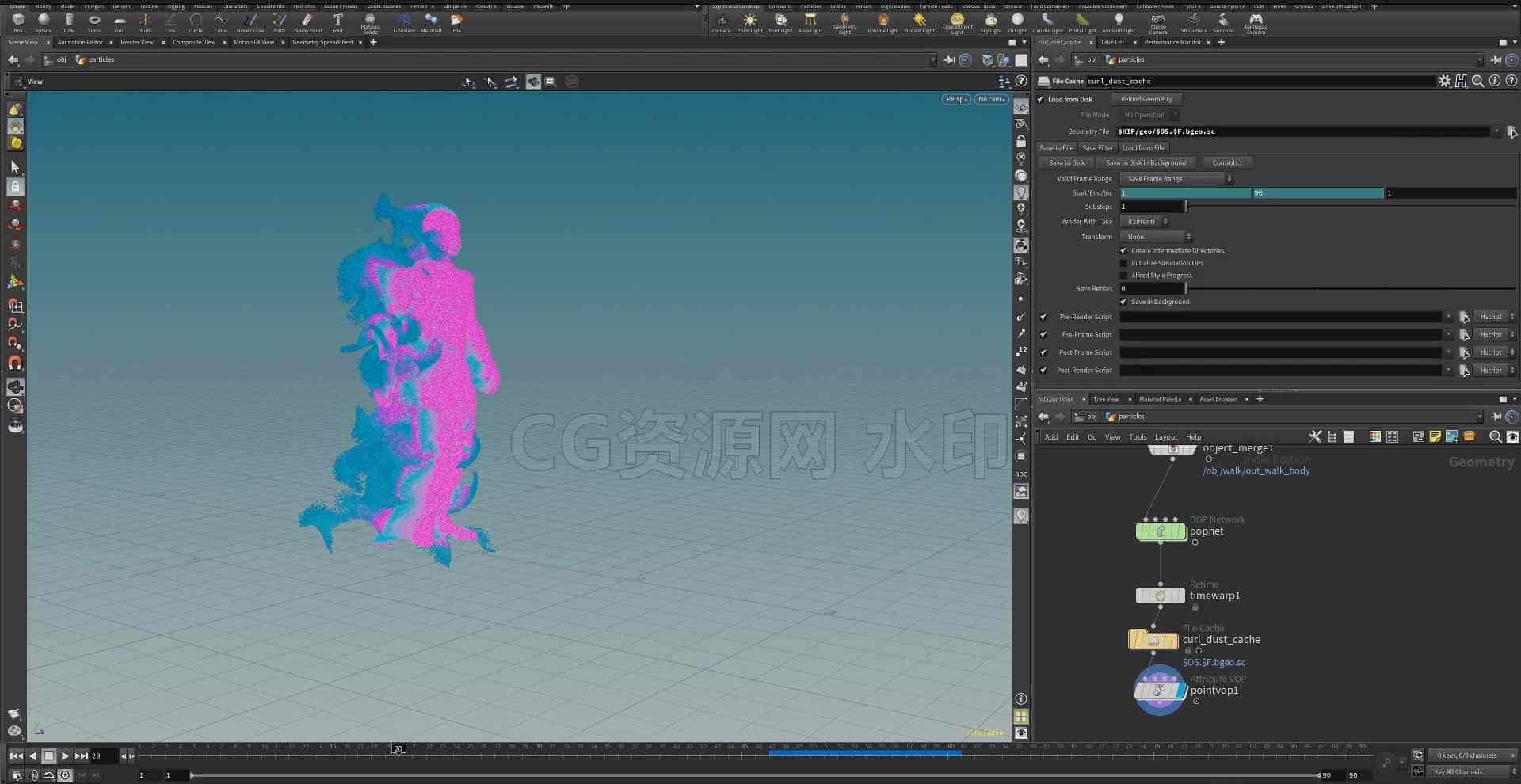
Task: Click the parameter search magnifier icon
Action: [1477, 81]
